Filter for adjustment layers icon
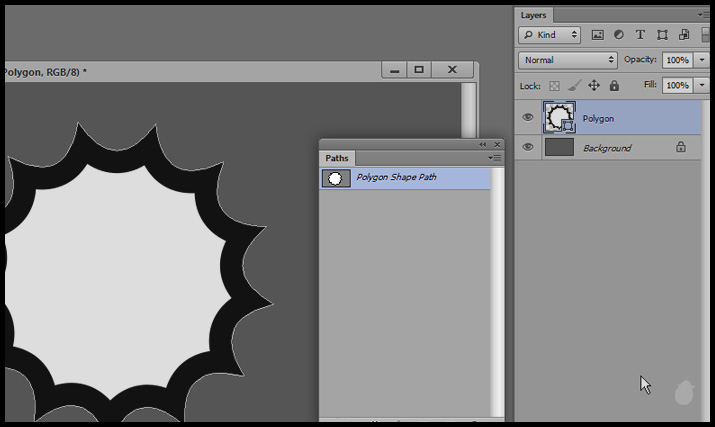715x427 pixels. (618, 35)
